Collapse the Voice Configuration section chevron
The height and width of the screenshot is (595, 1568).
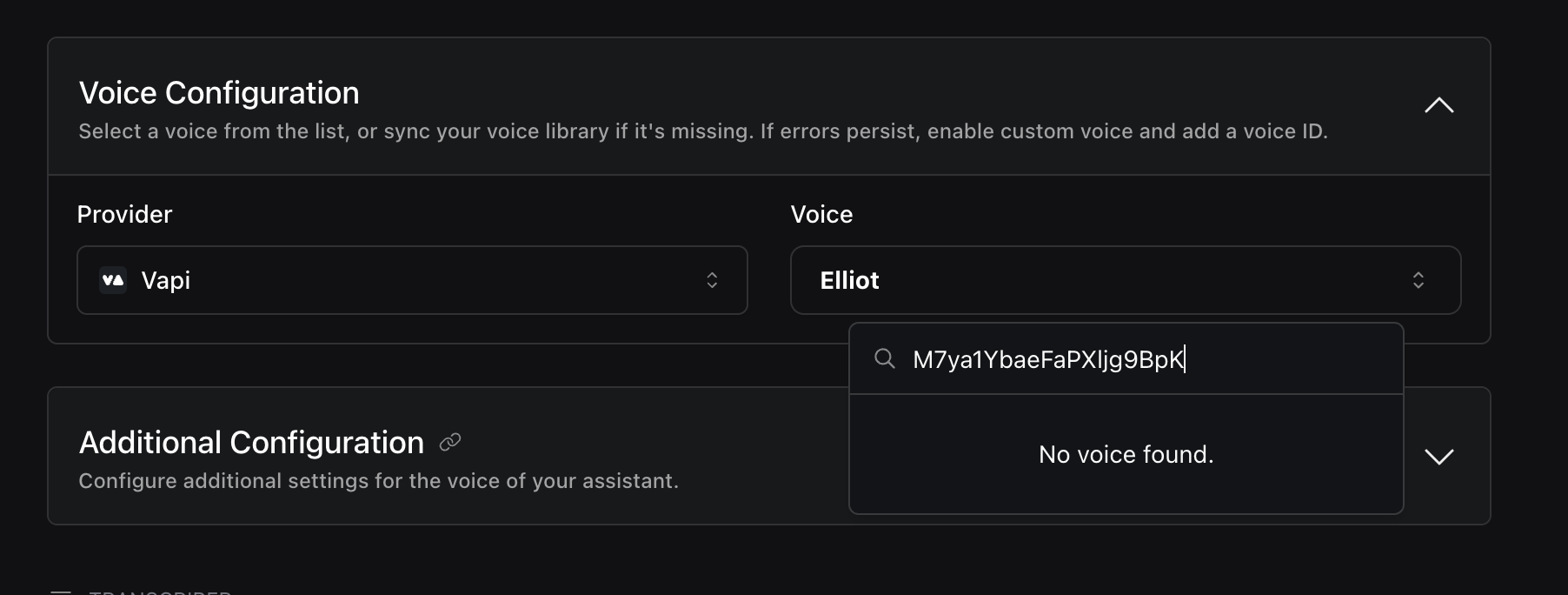[x=1438, y=105]
